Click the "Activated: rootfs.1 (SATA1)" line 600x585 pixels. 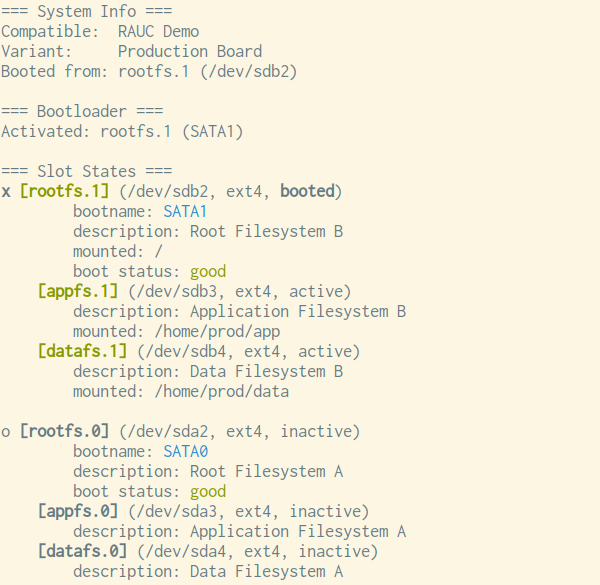point(122,132)
